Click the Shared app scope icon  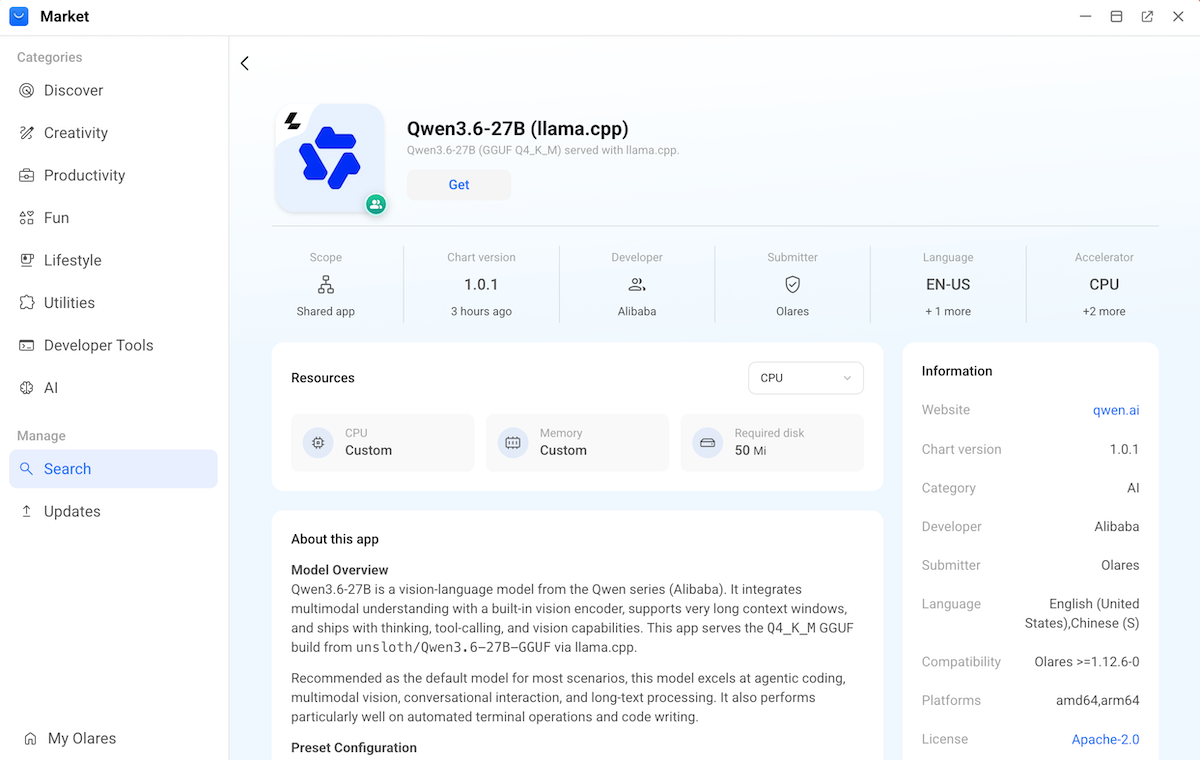[x=326, y=284]
